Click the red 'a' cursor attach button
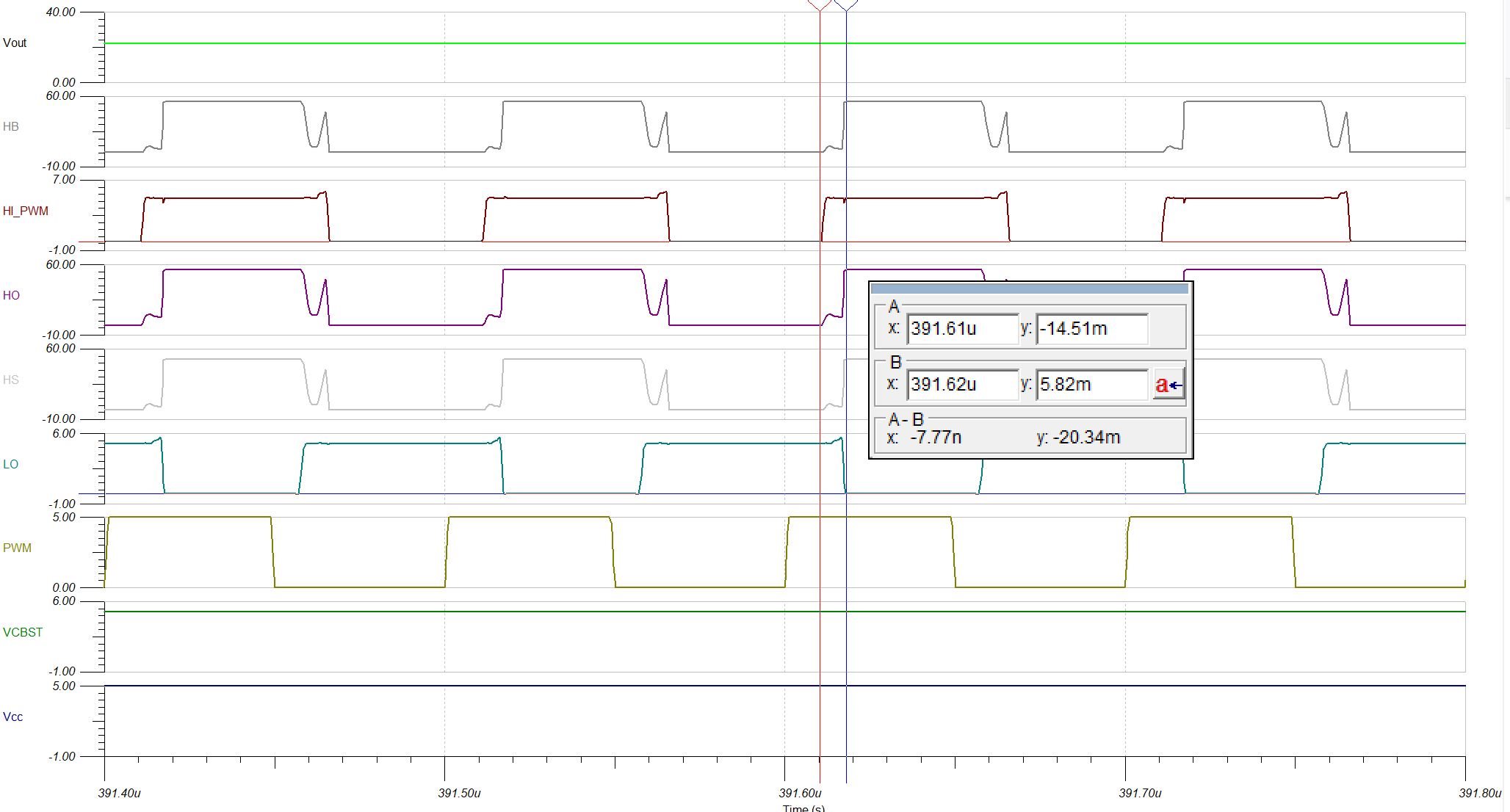Screen dimensions: 1510x812 click(x=1168, y=384)
